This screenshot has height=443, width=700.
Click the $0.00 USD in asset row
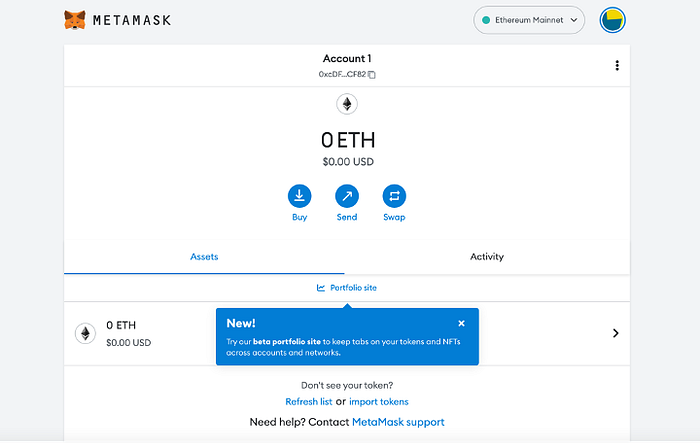[129, 343]
